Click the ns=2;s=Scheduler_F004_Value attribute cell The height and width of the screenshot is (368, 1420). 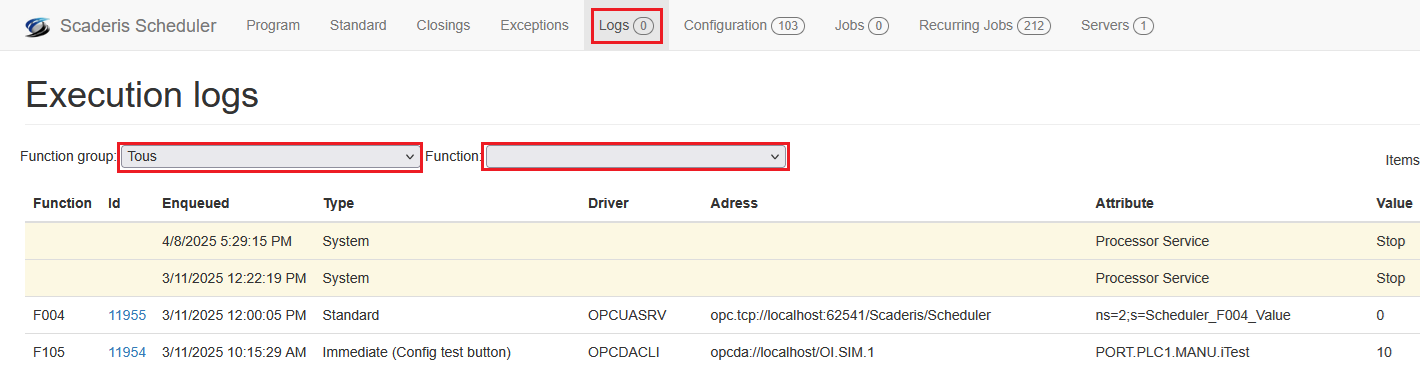click(x=1193, y=315)
